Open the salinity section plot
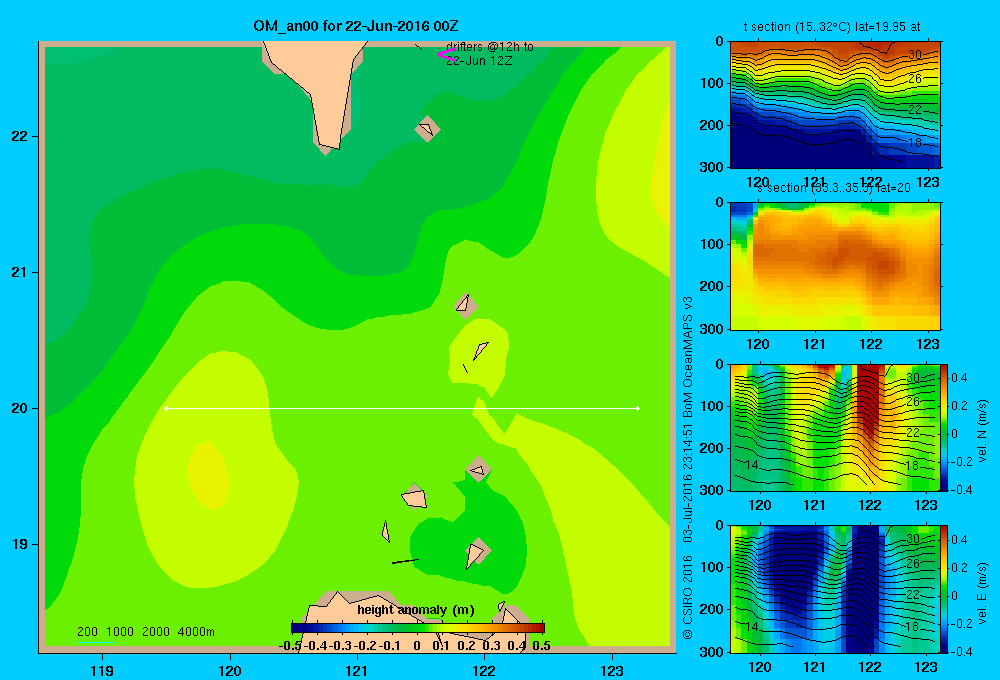The height and width of the screenshot is (680, 1000). point(835,266)
